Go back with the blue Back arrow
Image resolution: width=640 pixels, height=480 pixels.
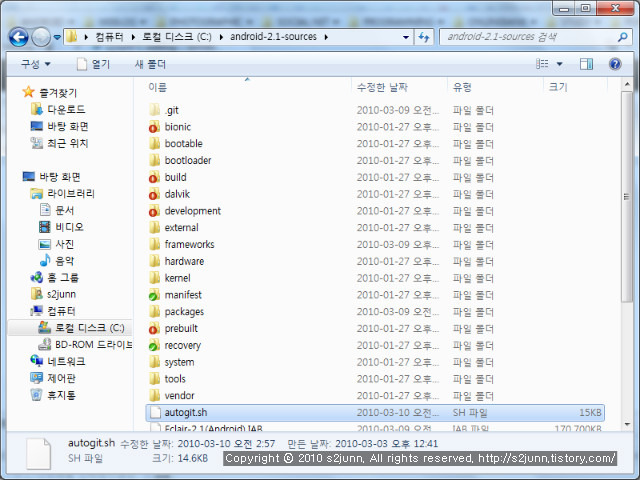coord(18,38)
